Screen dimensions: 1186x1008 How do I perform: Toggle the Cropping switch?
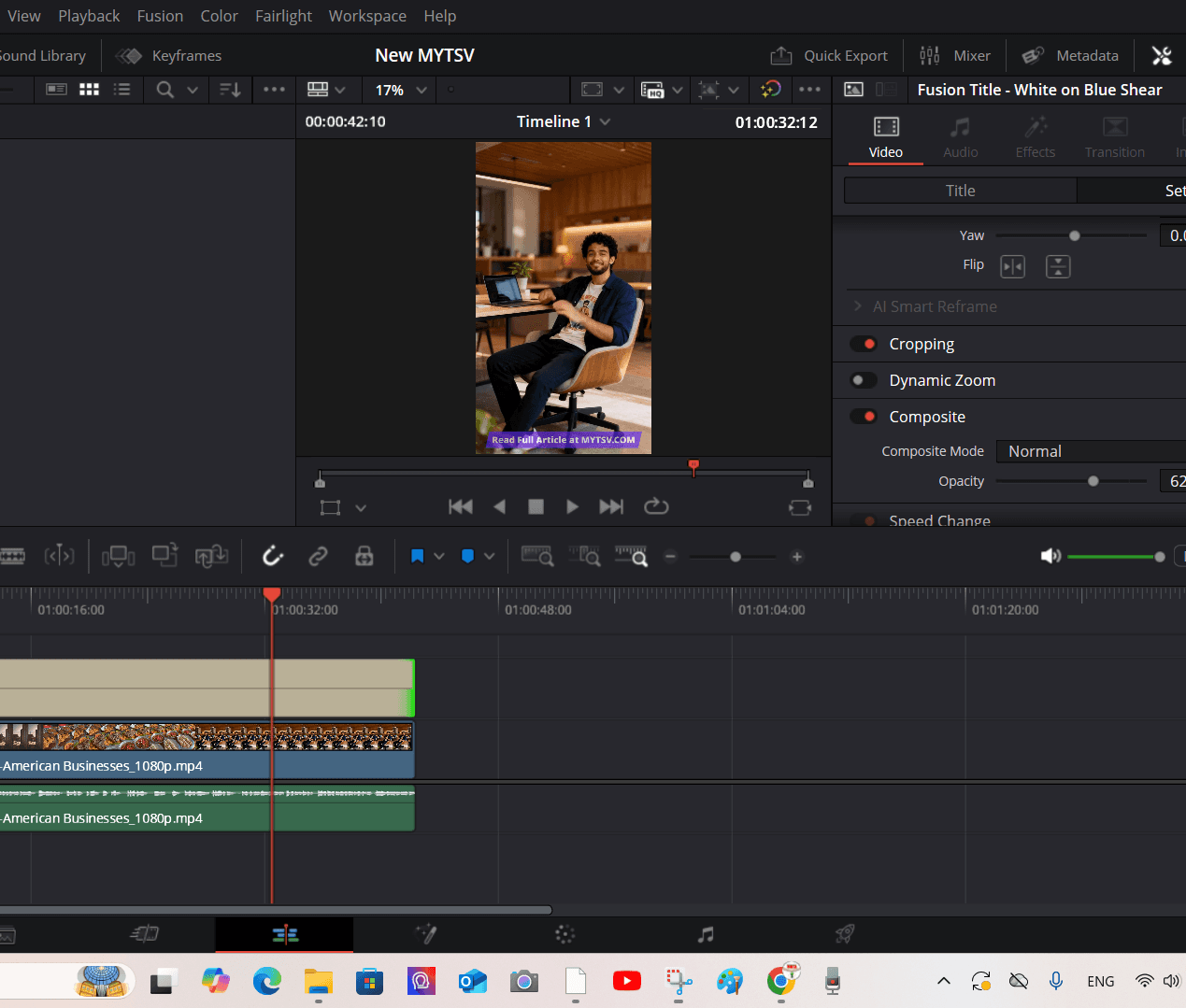[864, 344]
